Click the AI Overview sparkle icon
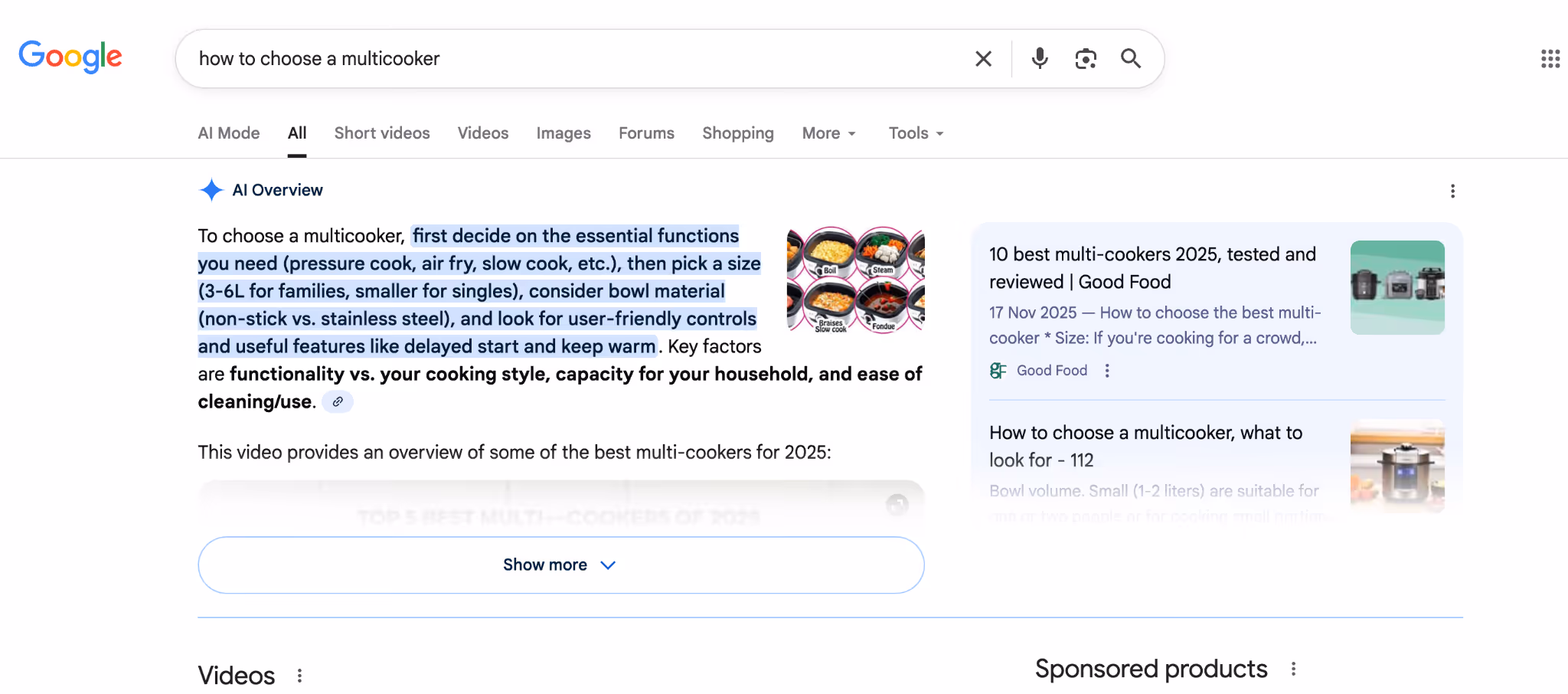 point(210,190)
